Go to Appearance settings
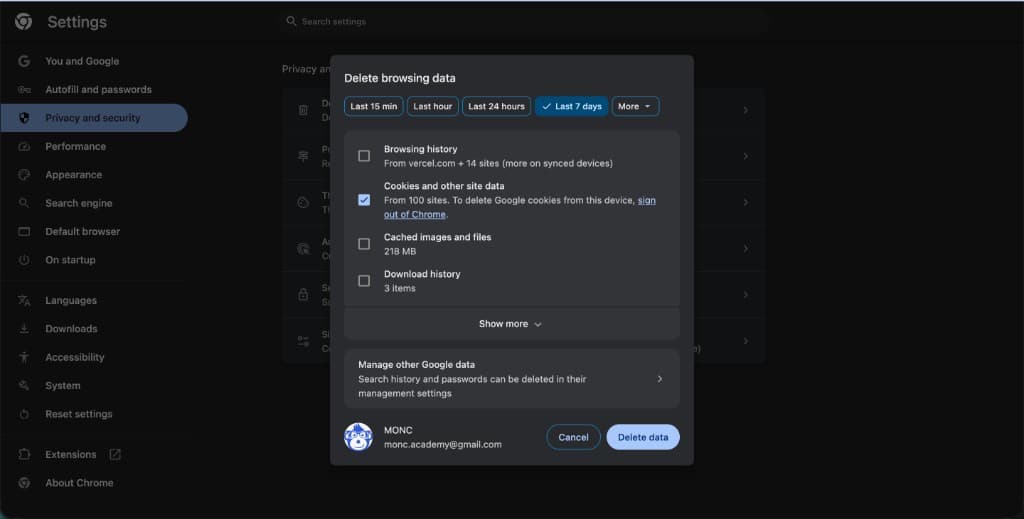The image size is (1024, 519). point(94,175)
